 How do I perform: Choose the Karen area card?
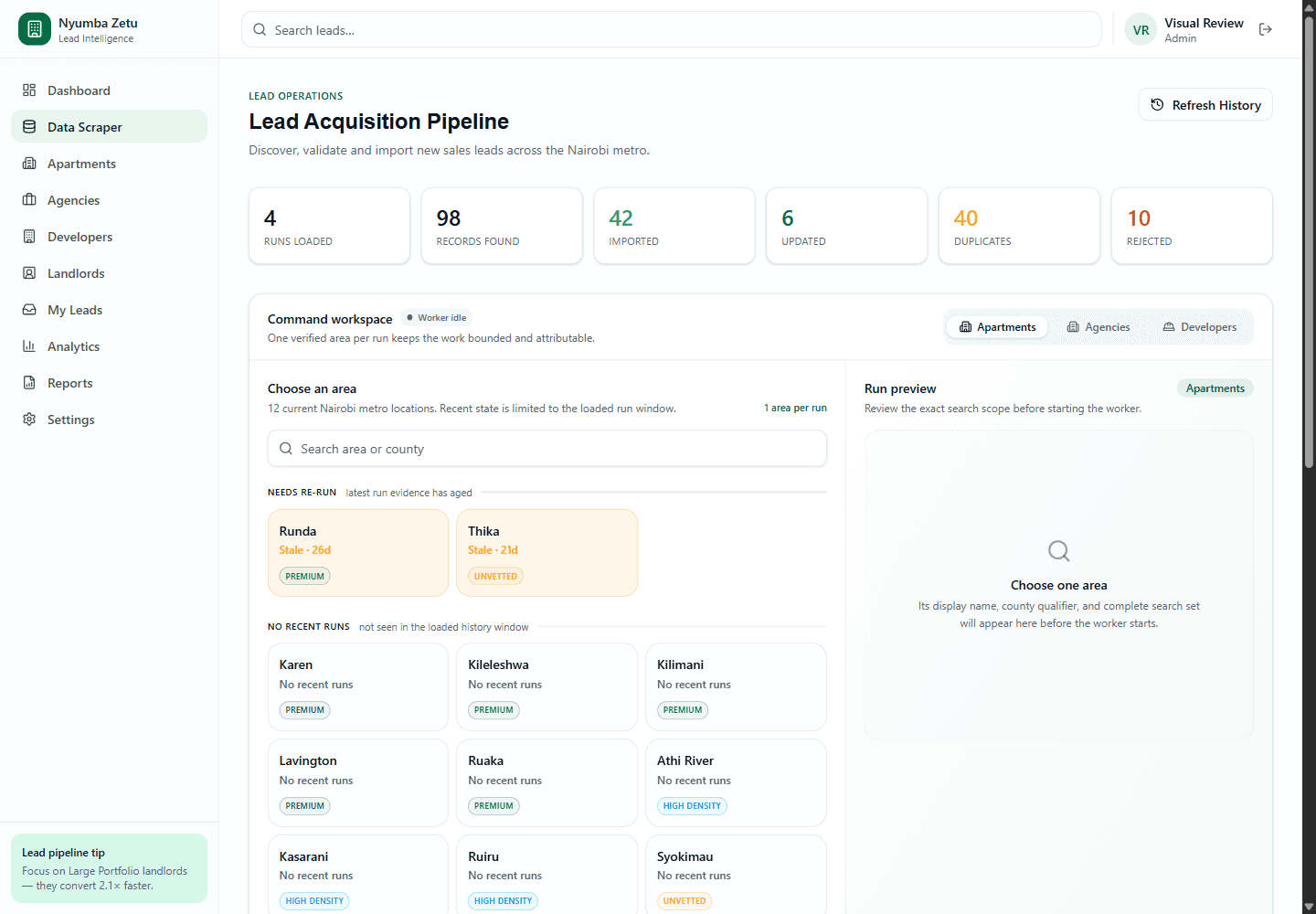[x=358, y=686]
